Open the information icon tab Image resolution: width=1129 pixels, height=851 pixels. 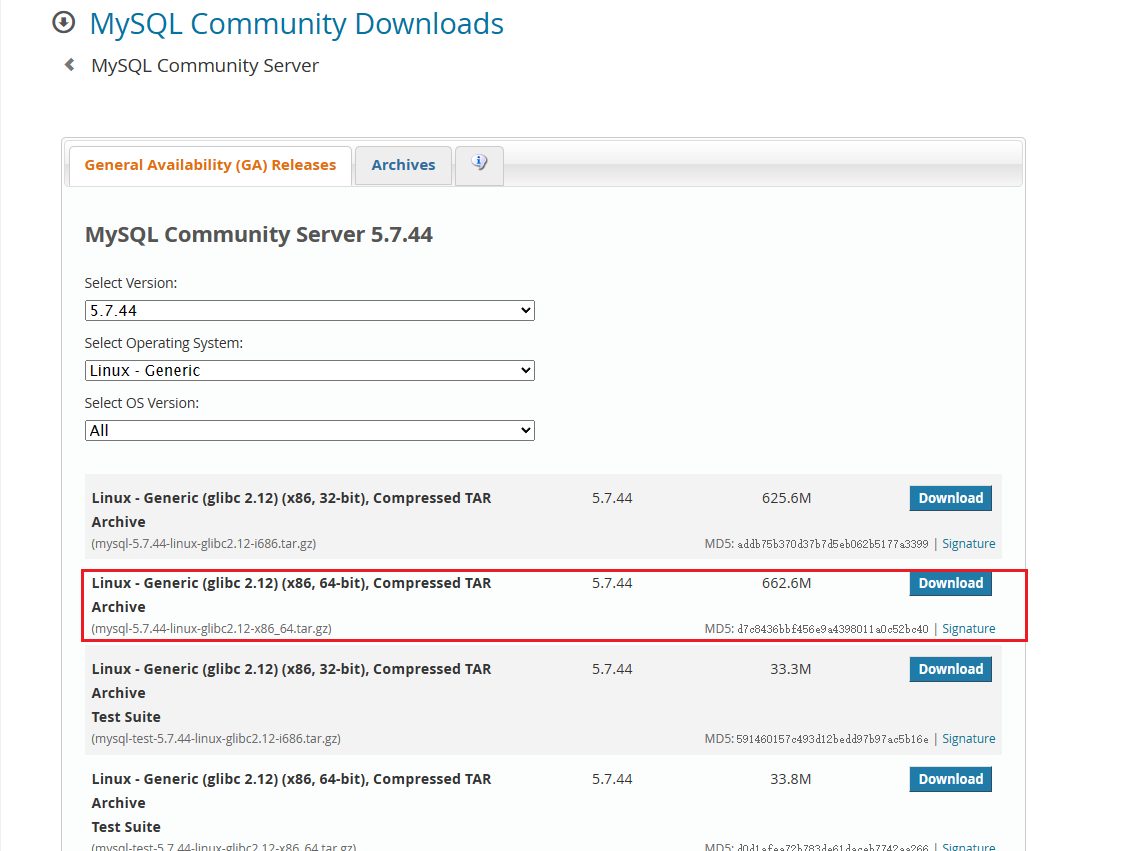[479, 165]
